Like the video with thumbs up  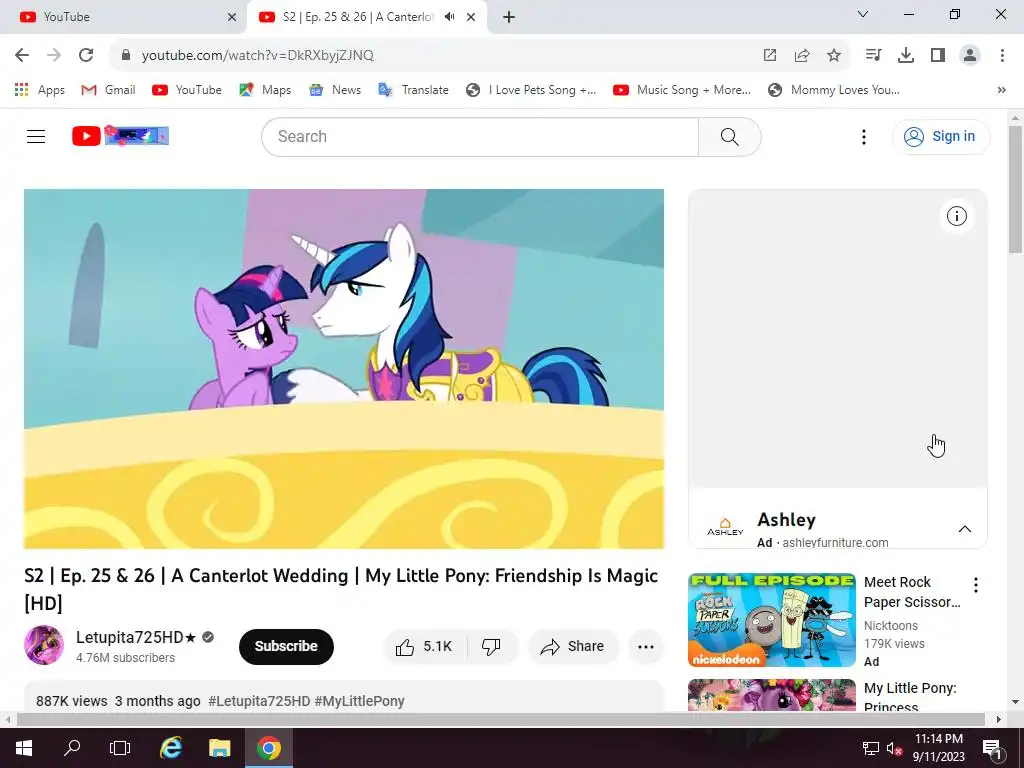click(424, 647)
